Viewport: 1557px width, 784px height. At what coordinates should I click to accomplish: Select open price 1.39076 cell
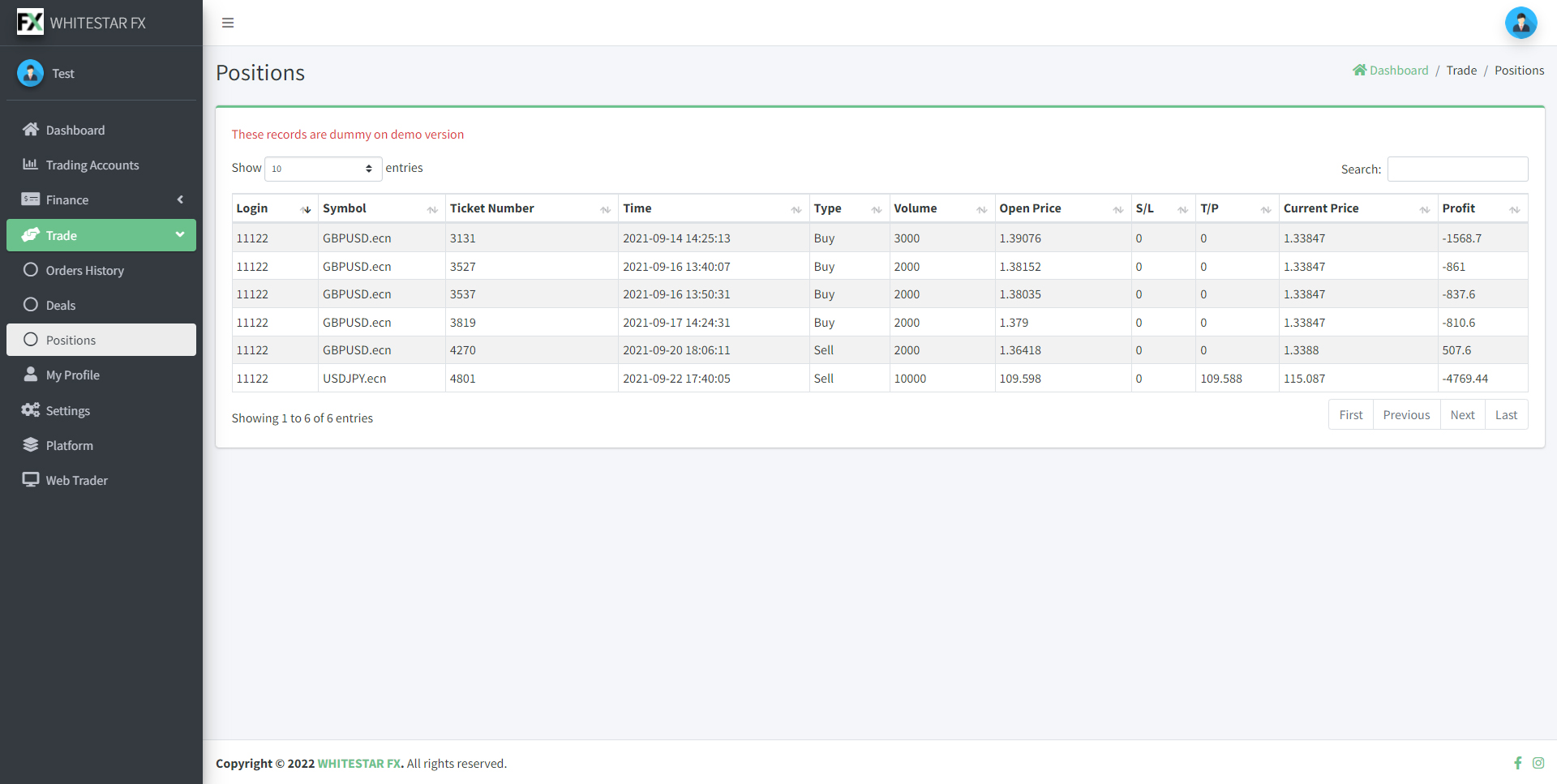1062,238
